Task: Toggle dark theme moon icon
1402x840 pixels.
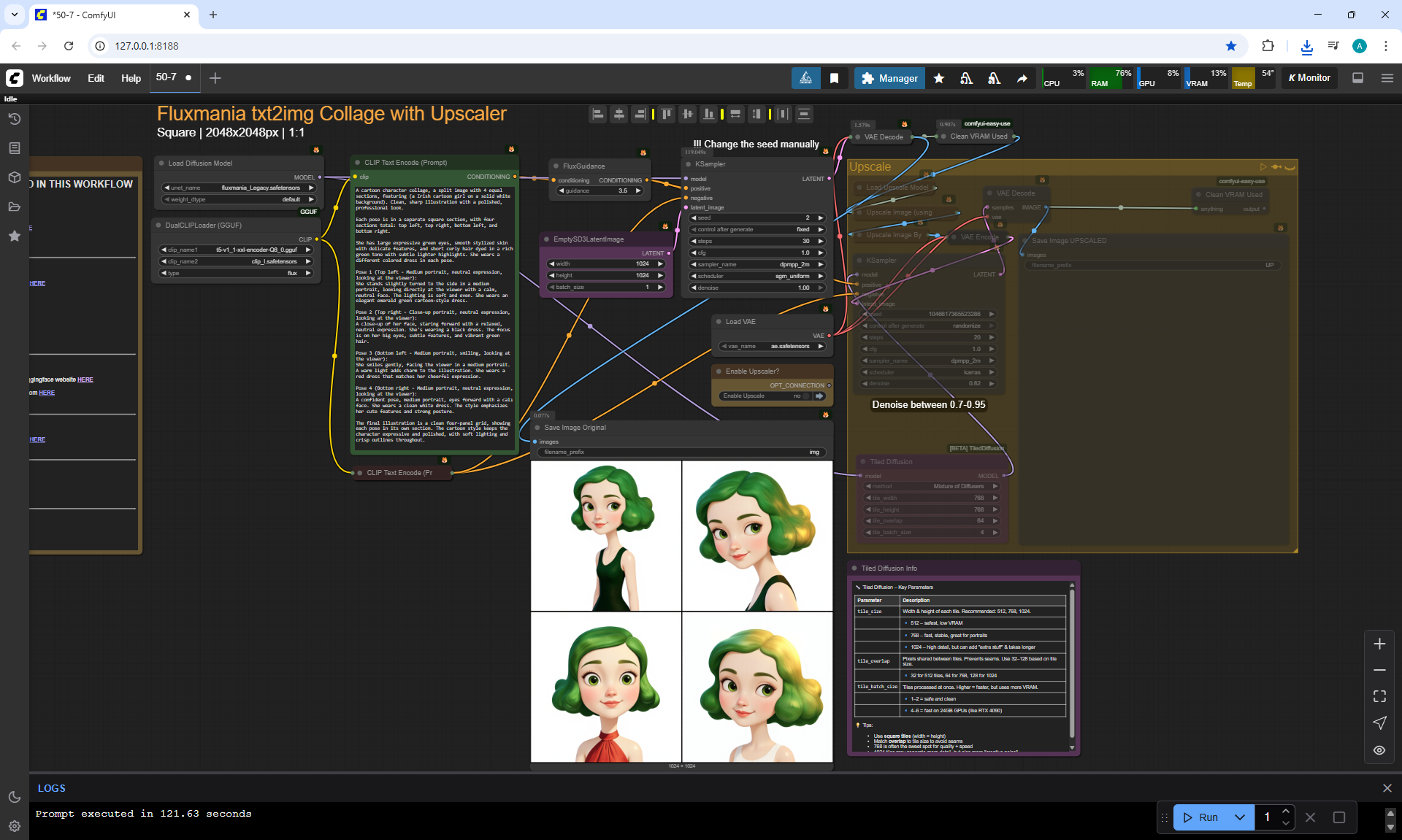Action: (x=14, y=797)
